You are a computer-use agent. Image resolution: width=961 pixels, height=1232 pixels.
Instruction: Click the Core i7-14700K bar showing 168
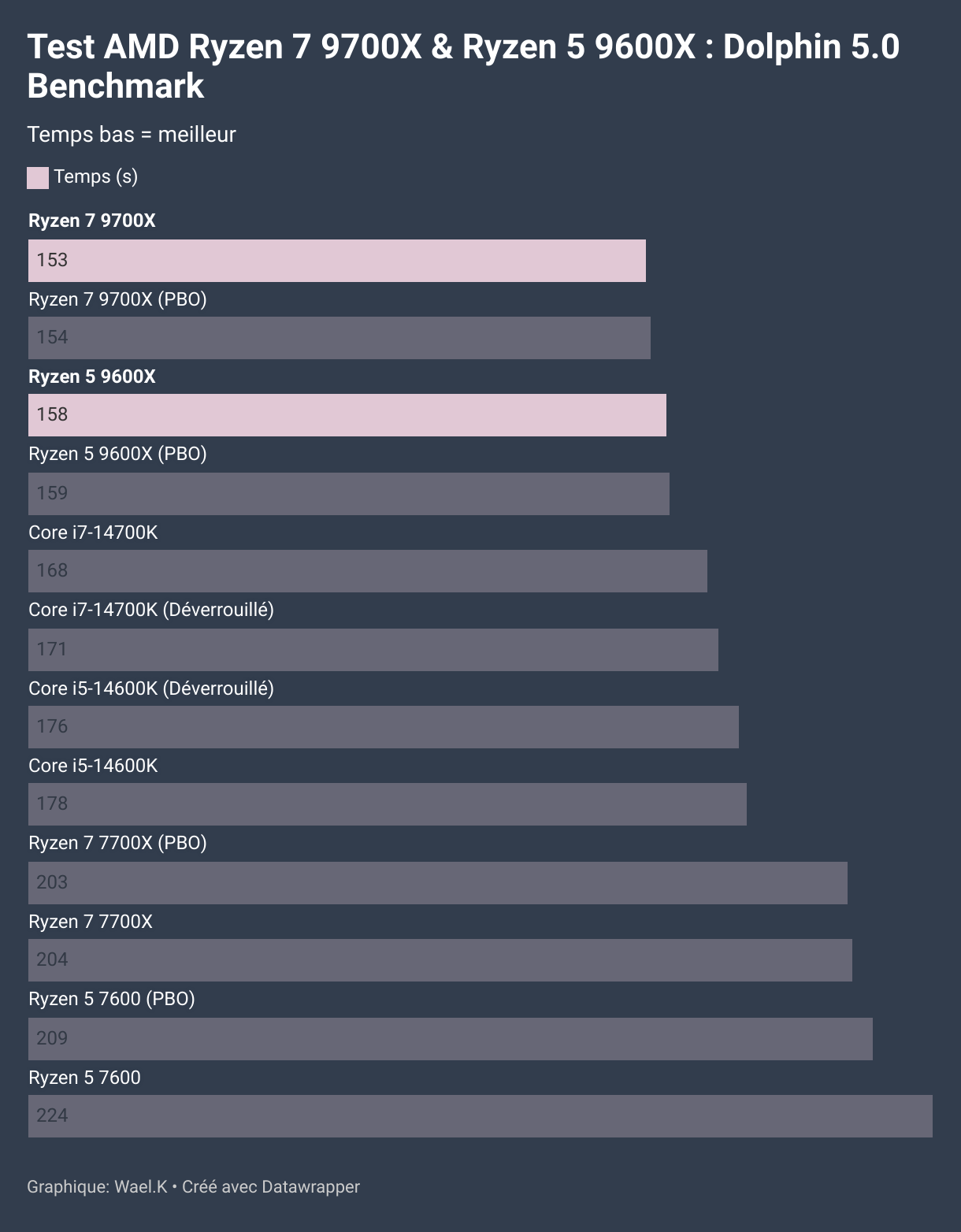(368, 571)
